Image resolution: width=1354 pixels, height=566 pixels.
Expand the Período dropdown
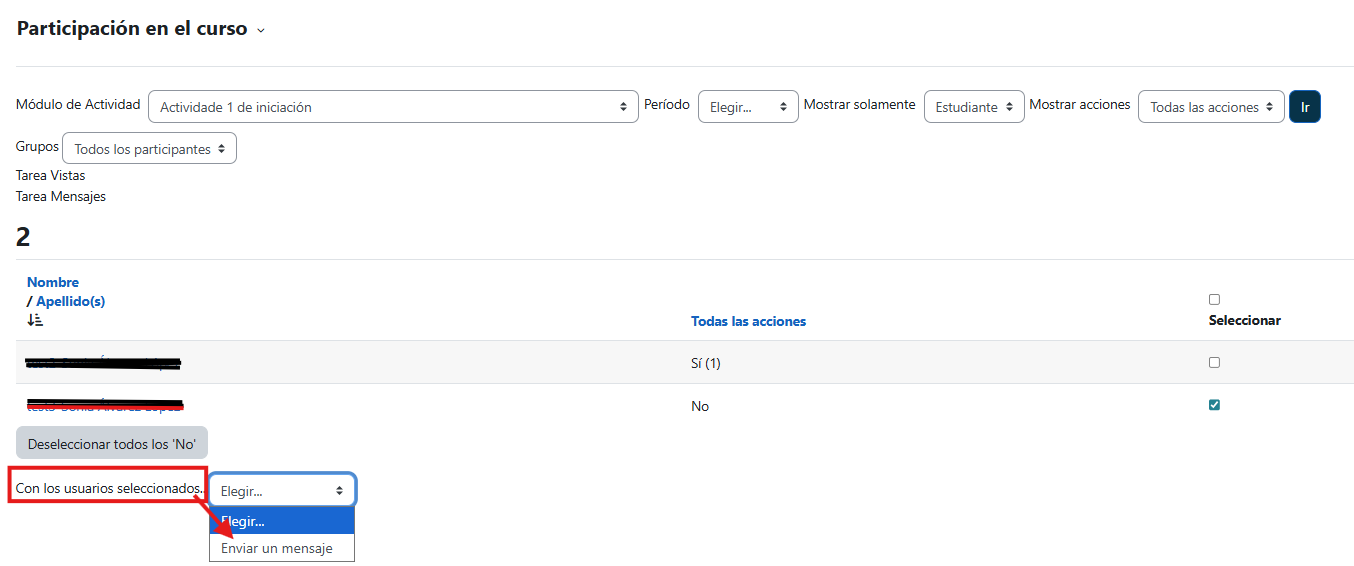click(747, 107)
